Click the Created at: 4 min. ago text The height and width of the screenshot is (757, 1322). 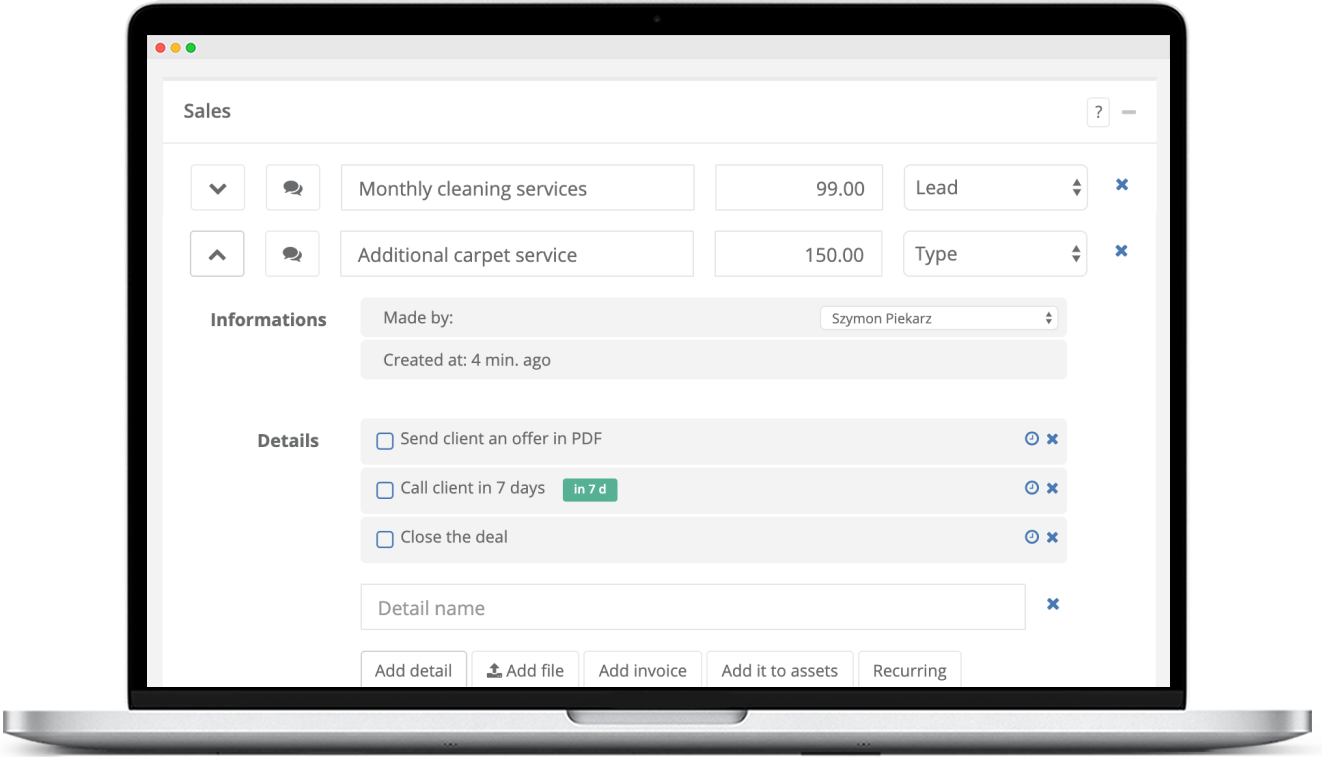pyautogui.click(x=467, y=360)
